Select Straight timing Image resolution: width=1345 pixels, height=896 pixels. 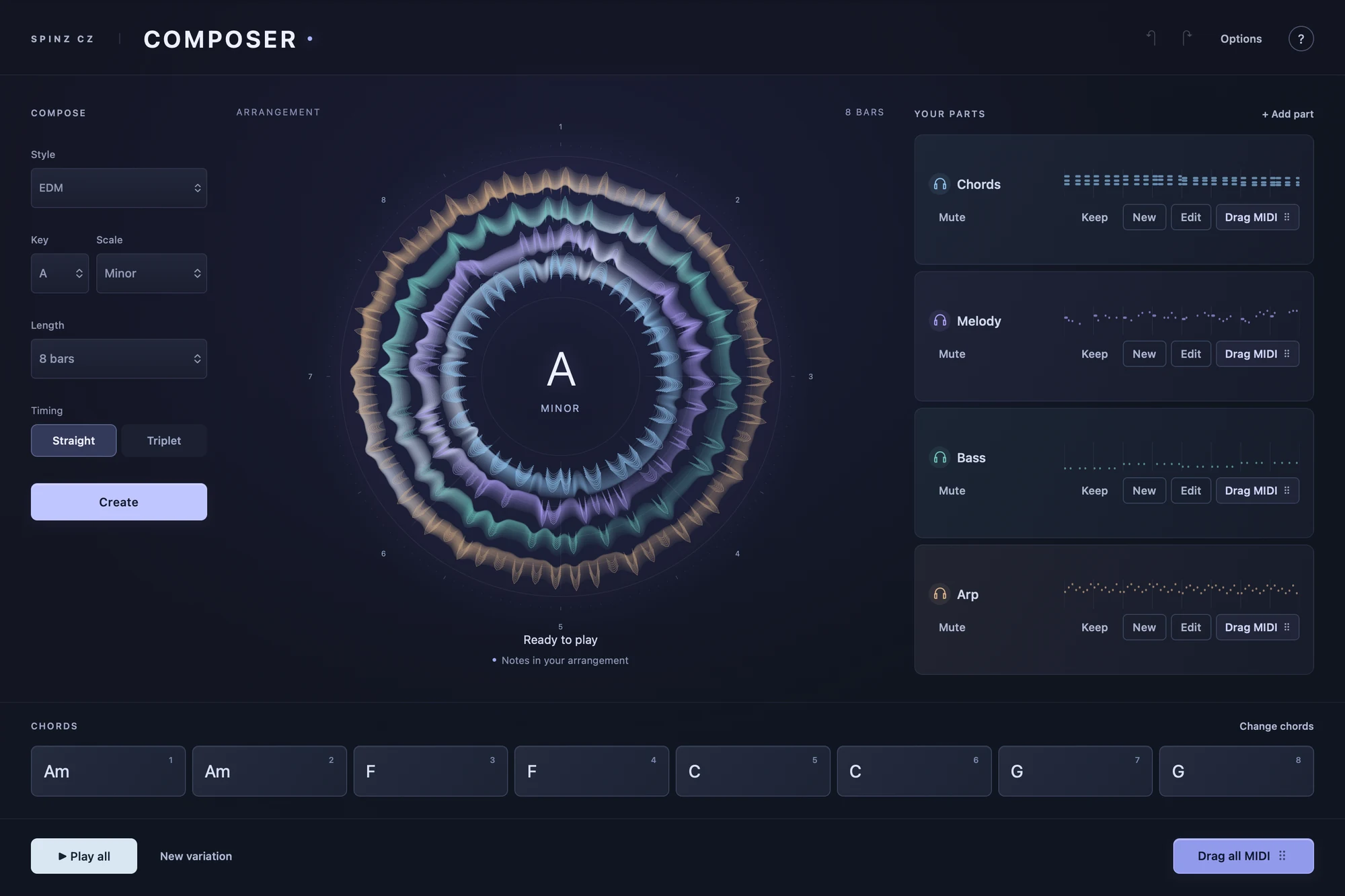pos(73,440)
